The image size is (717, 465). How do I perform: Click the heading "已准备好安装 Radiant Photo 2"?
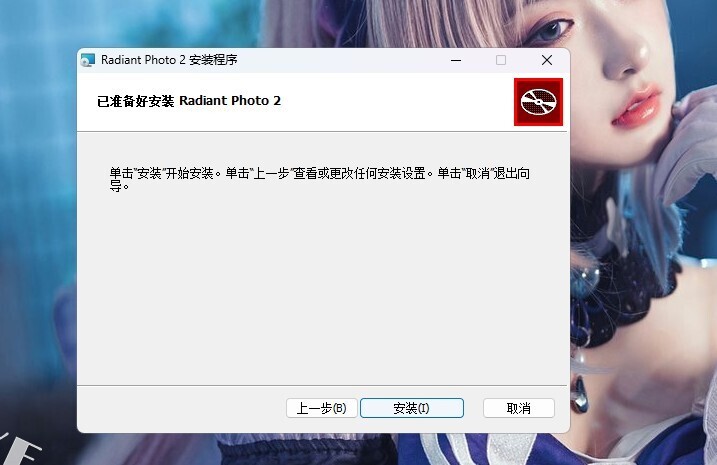coord(188,102)
